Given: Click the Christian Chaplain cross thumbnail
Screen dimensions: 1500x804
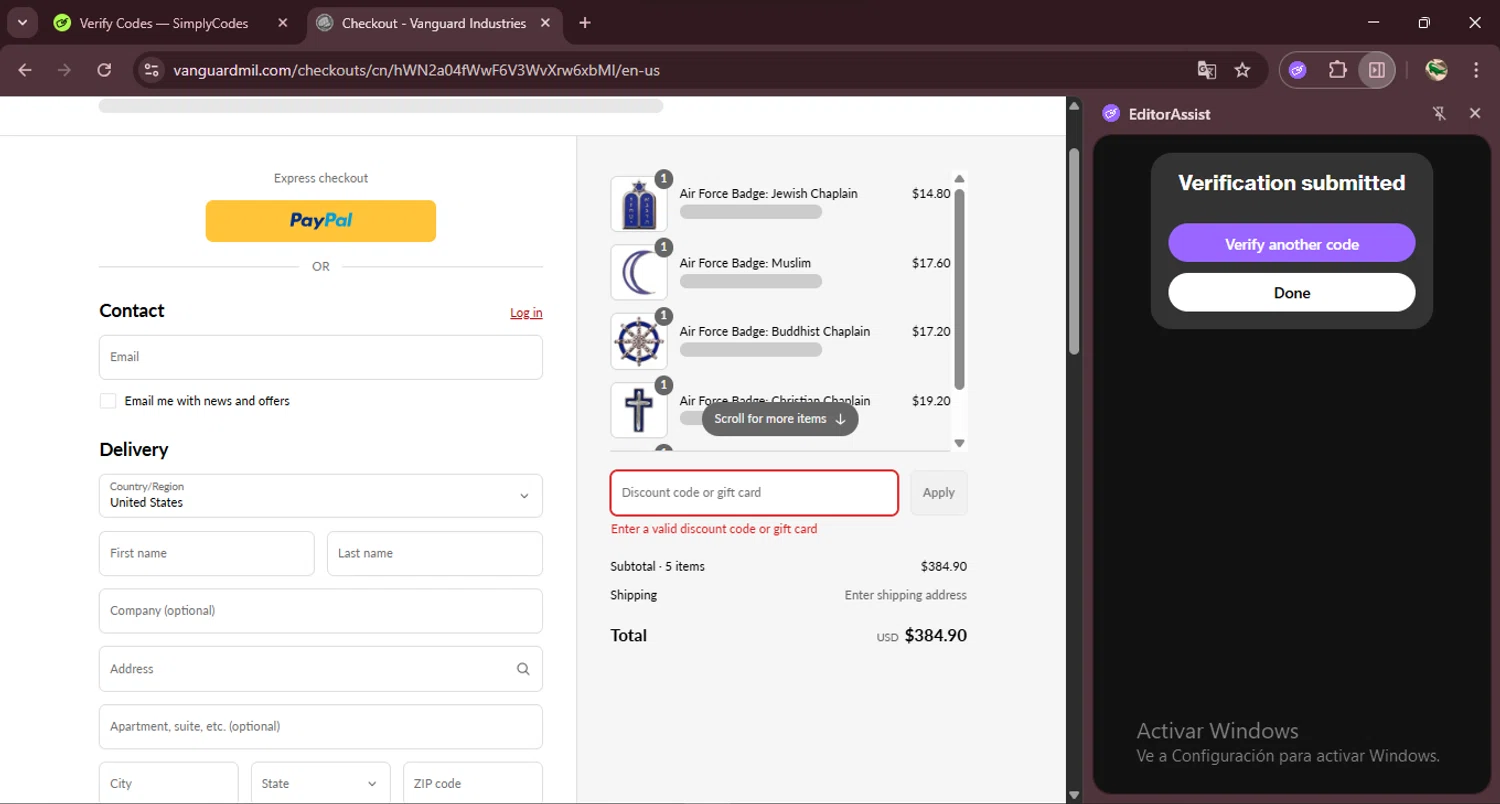Looking at the screenshot, I should click(x=639, y=410).
